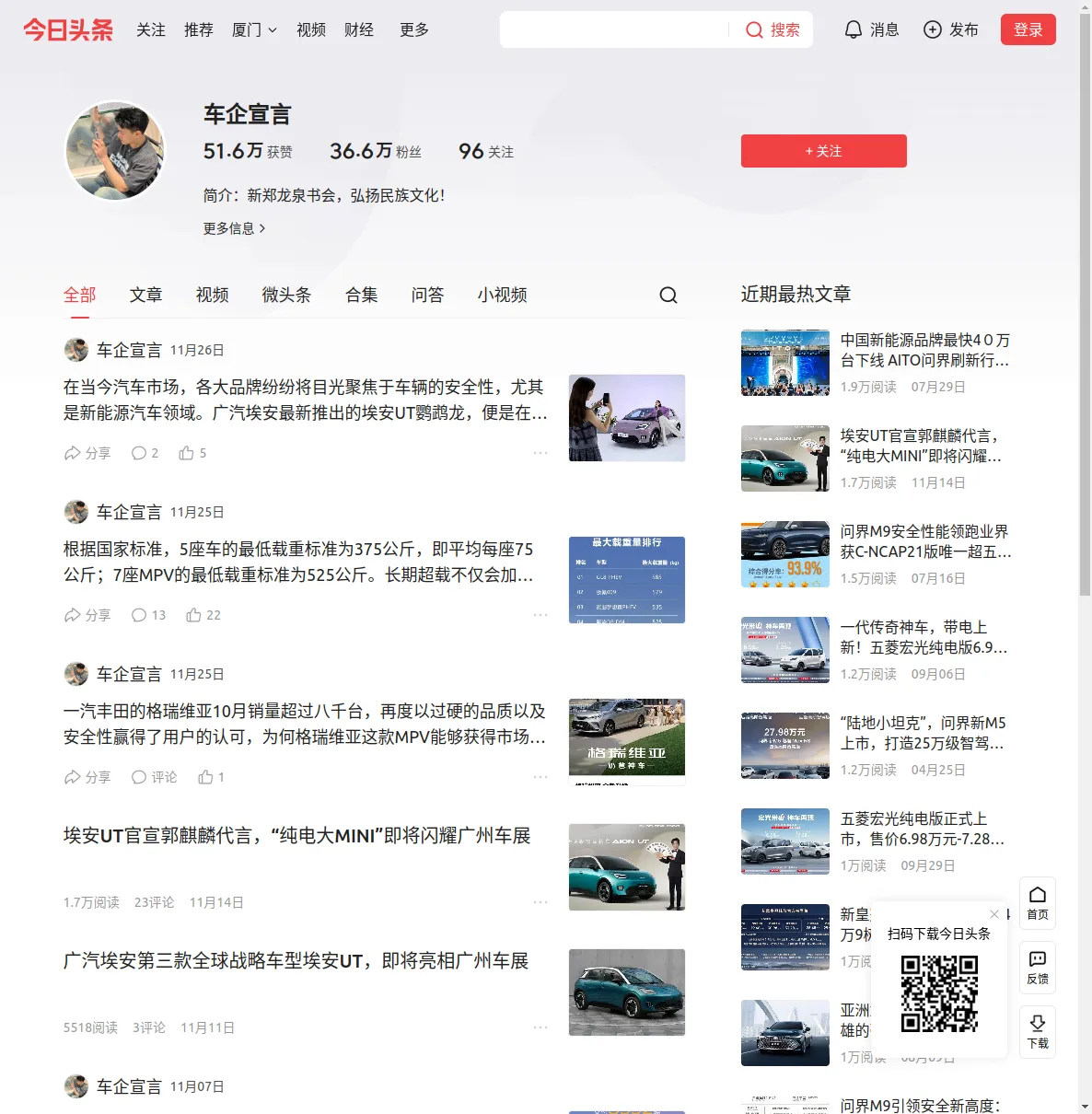
Task: Select the 全部 tab
Action: tap(80, 295)
